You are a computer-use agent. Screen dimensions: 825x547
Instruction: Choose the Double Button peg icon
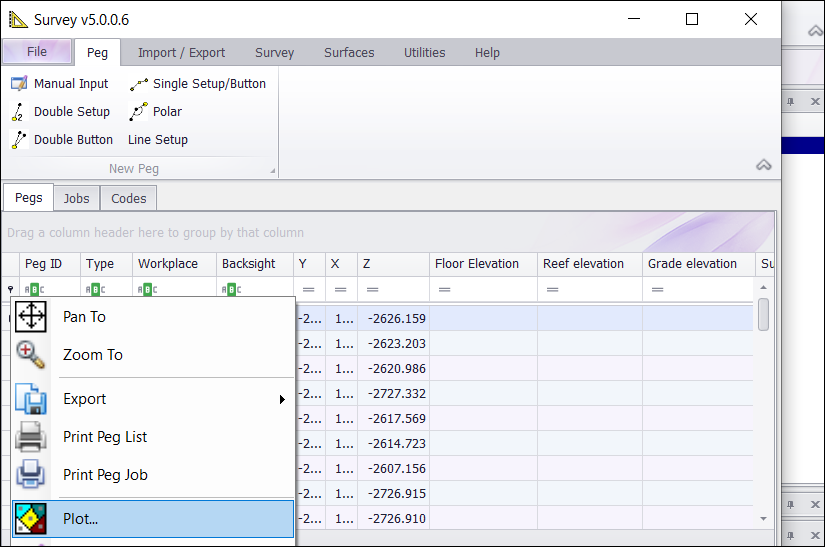click(18, 140)
